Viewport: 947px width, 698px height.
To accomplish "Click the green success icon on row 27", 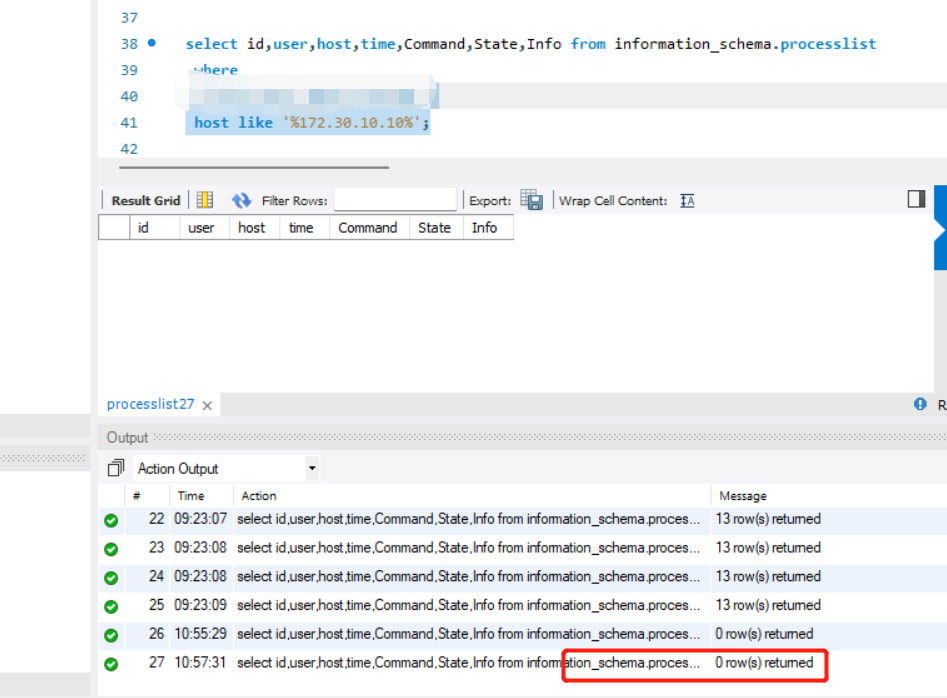I will tap(111, 662).
